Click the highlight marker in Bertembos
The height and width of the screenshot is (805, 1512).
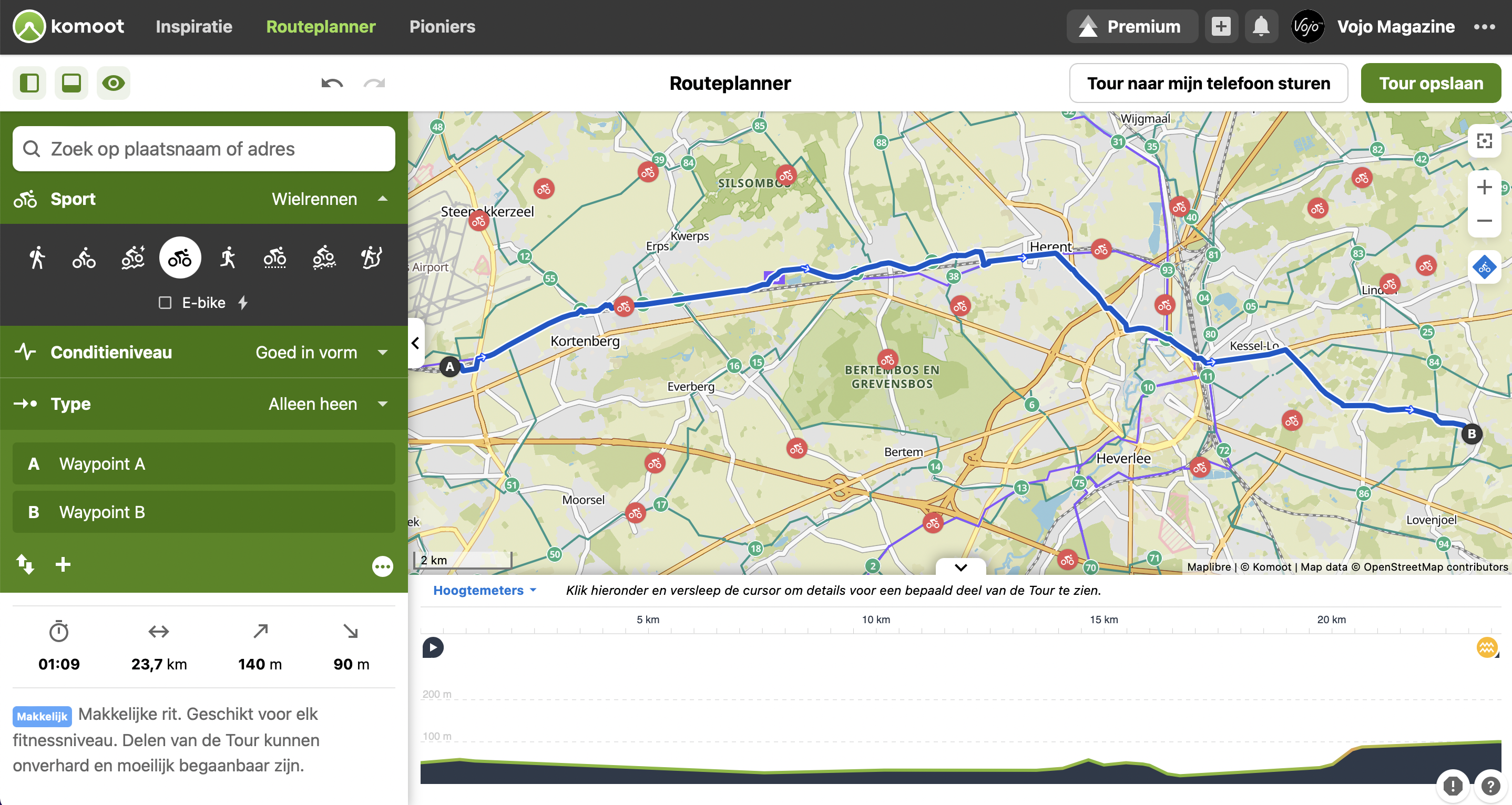[x=887, y=359]
